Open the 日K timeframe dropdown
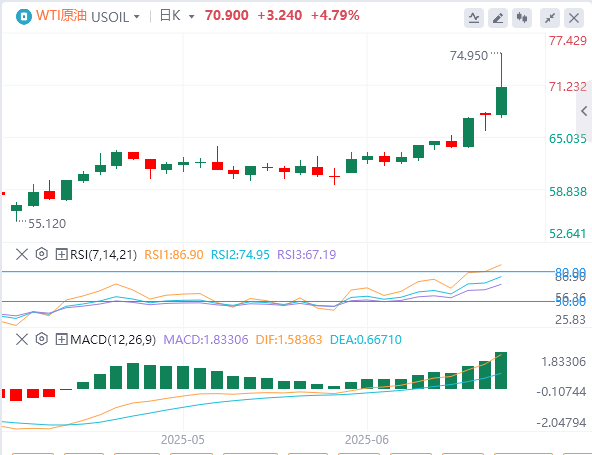Screen dimensions: 592x455 click(177, 16)
